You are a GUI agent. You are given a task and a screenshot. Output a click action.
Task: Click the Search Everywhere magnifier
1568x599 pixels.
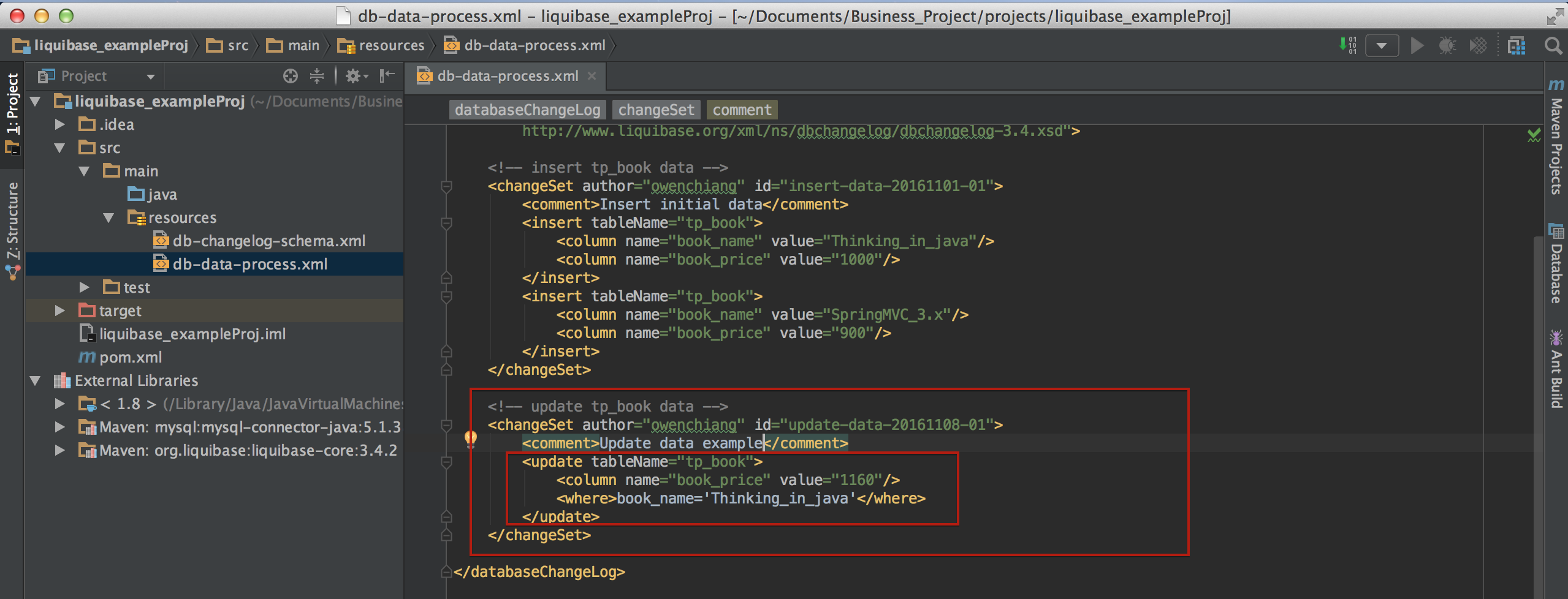click(x=1553, y=45)
